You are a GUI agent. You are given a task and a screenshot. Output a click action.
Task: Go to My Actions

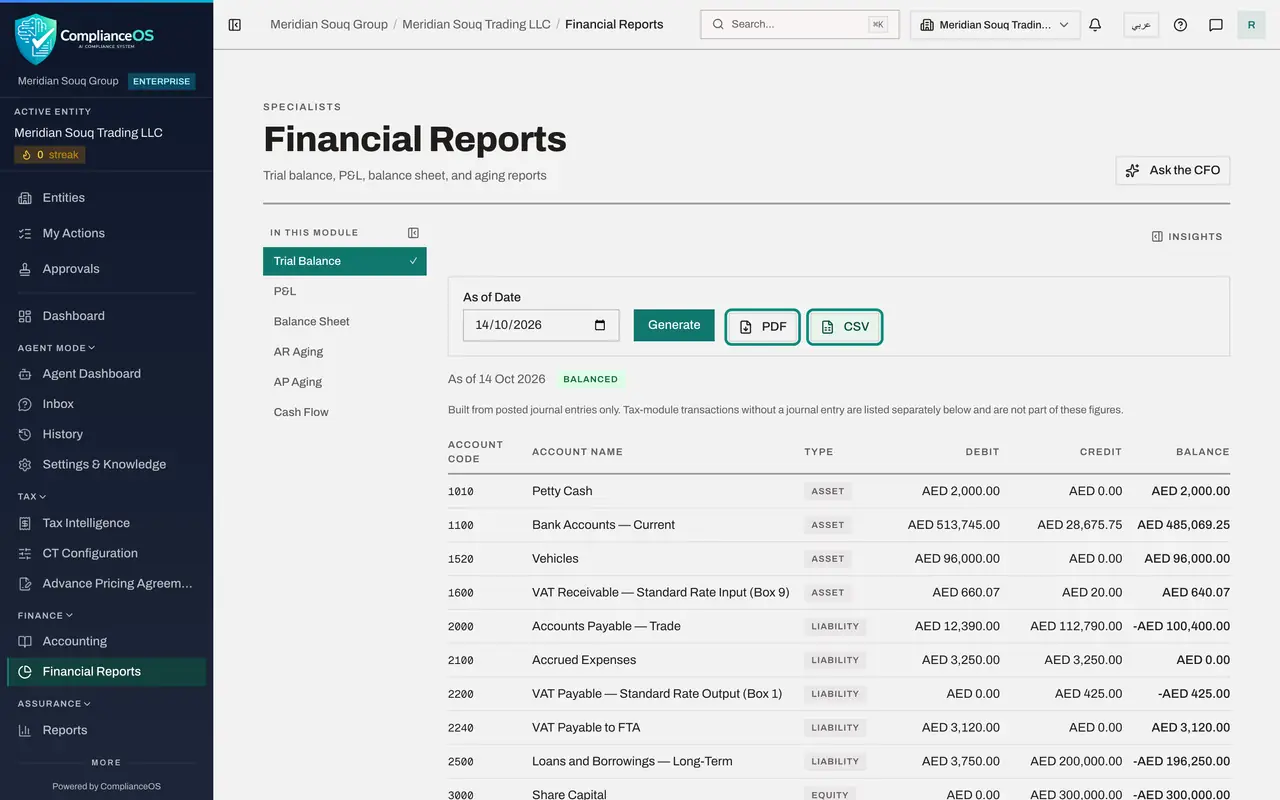click(106, 233)
